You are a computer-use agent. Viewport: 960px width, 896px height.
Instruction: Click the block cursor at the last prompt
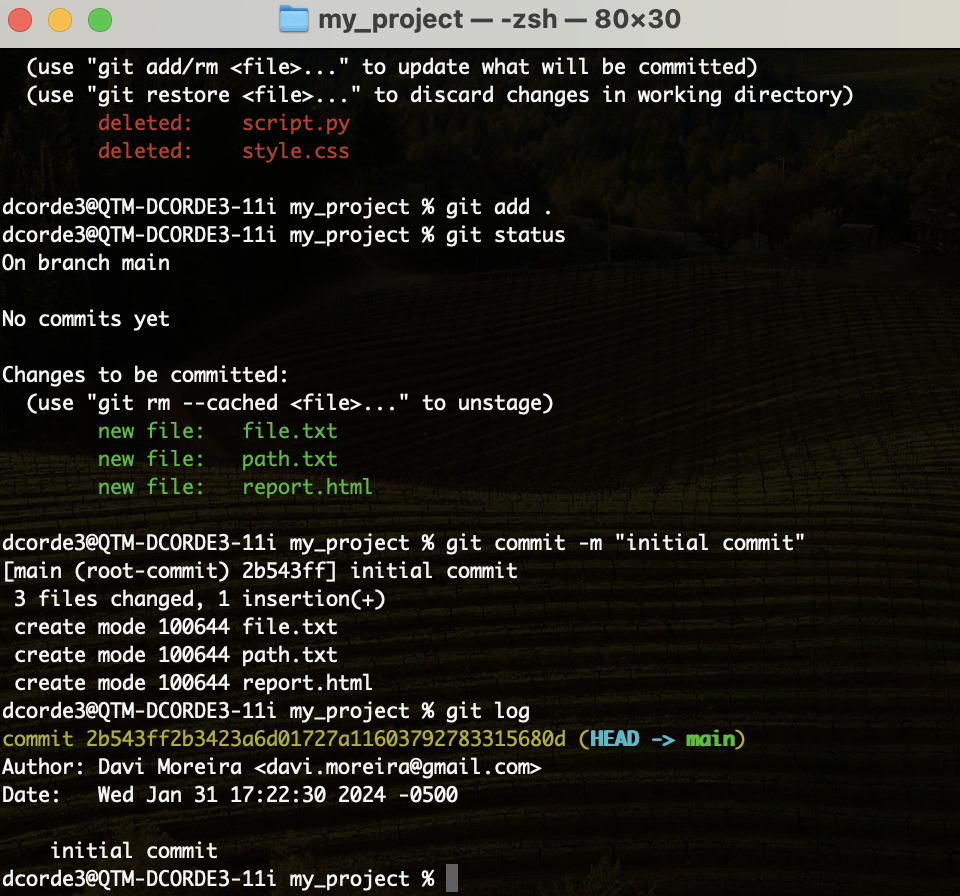pyautogui.click(x=452, y=878)
